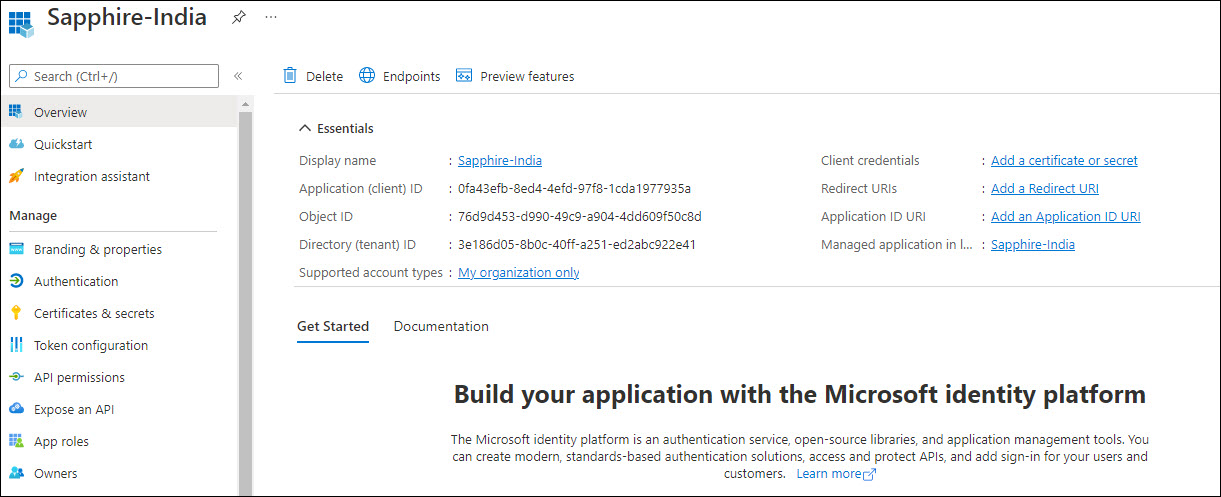Click Add a certificate or secret link
Viewport: 1221px width, 497px height.
point(1064,160)
